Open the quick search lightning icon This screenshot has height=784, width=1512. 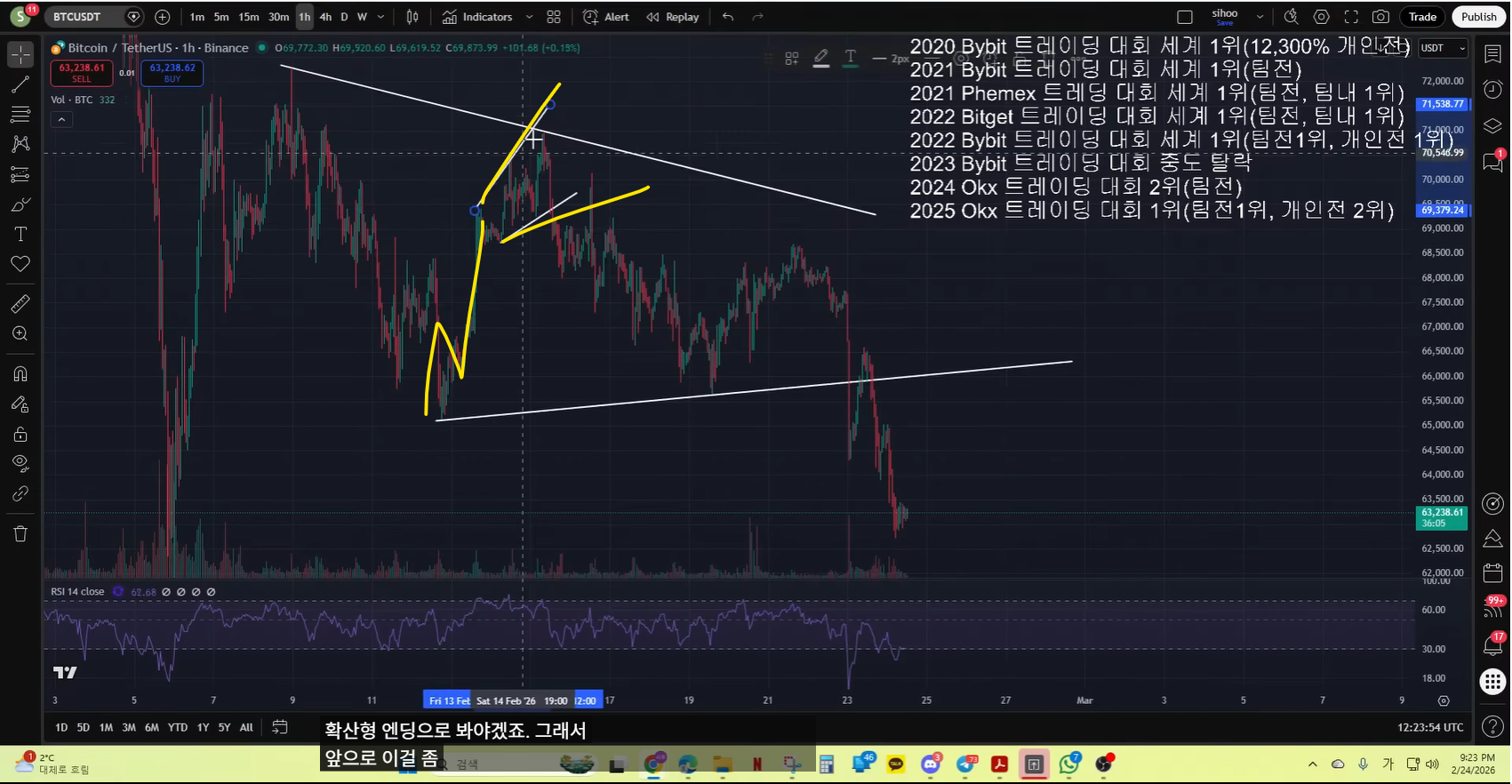1292,17
